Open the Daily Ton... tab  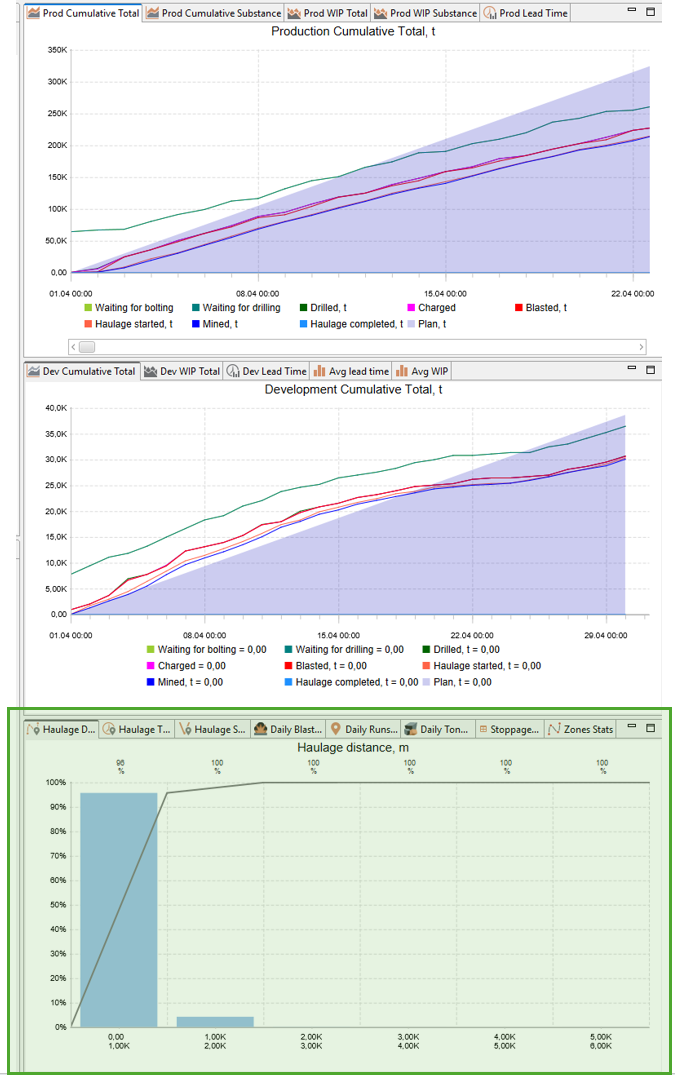[x=436, y=729]
